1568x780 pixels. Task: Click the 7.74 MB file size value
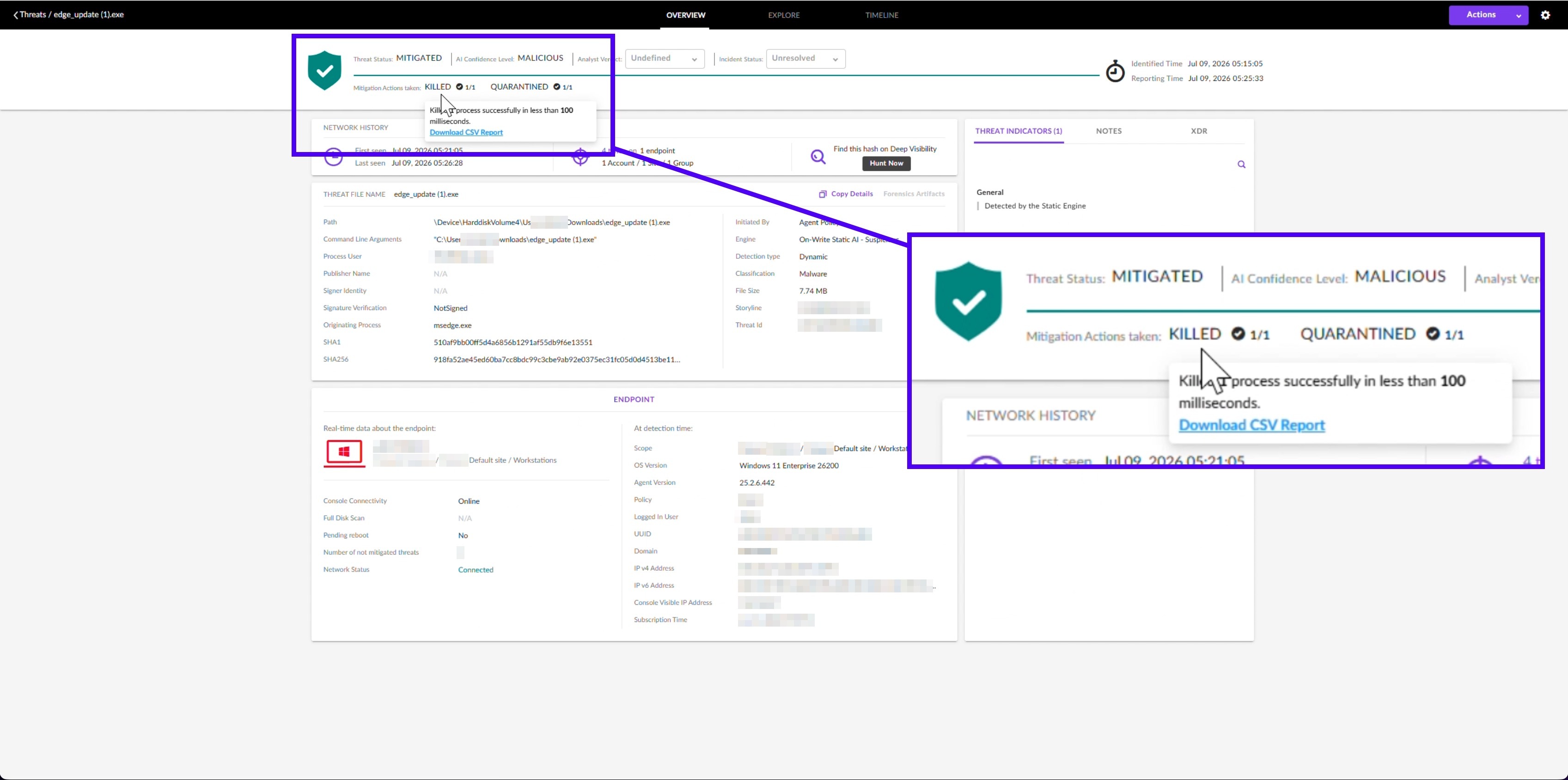point(812,291)
